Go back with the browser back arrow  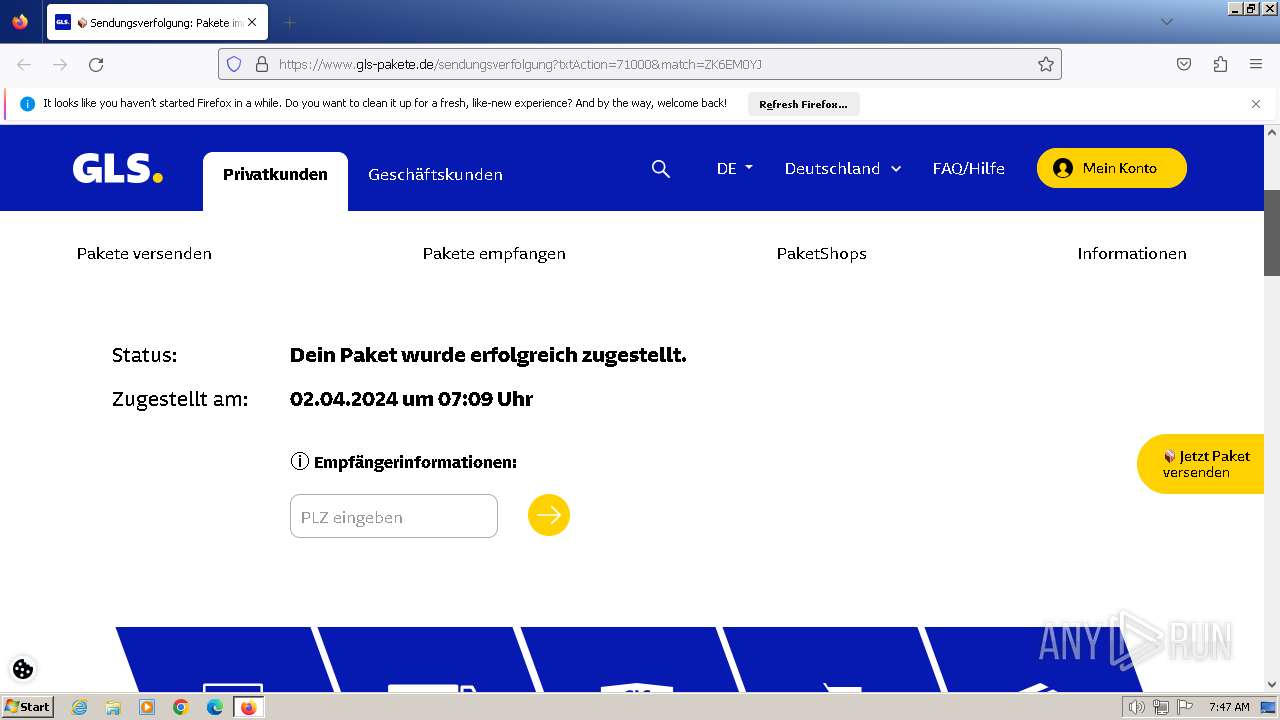24,64
